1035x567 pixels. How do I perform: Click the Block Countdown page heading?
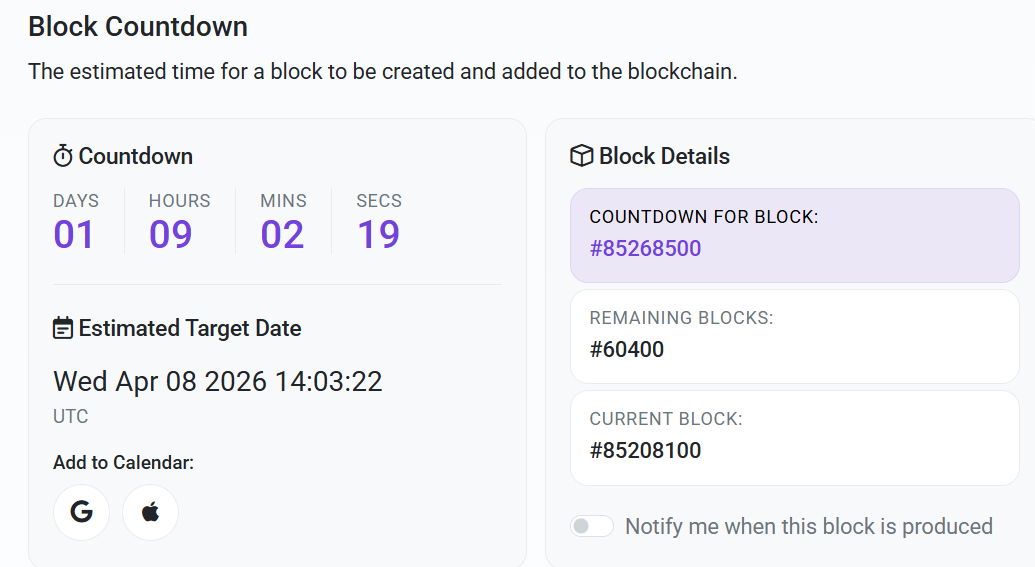tap(138, 27)
